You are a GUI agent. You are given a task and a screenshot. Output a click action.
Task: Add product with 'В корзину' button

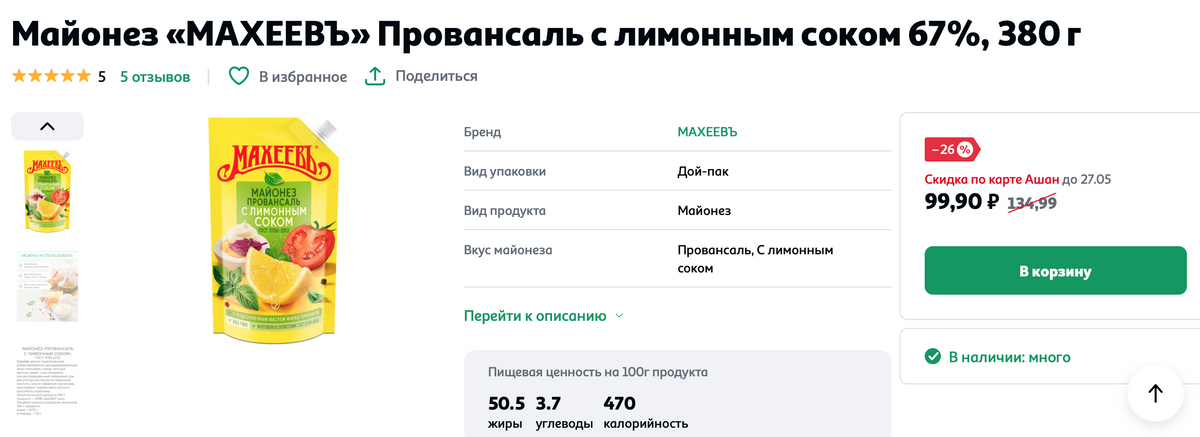point(1055,271)
